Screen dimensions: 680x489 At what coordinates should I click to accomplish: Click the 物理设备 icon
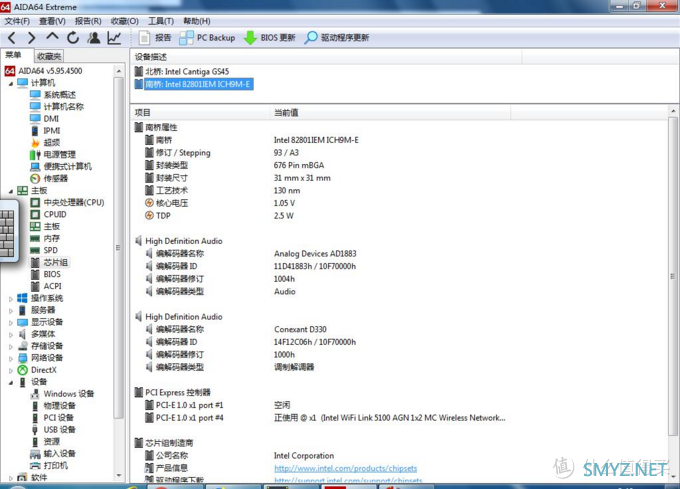point(35,406)
